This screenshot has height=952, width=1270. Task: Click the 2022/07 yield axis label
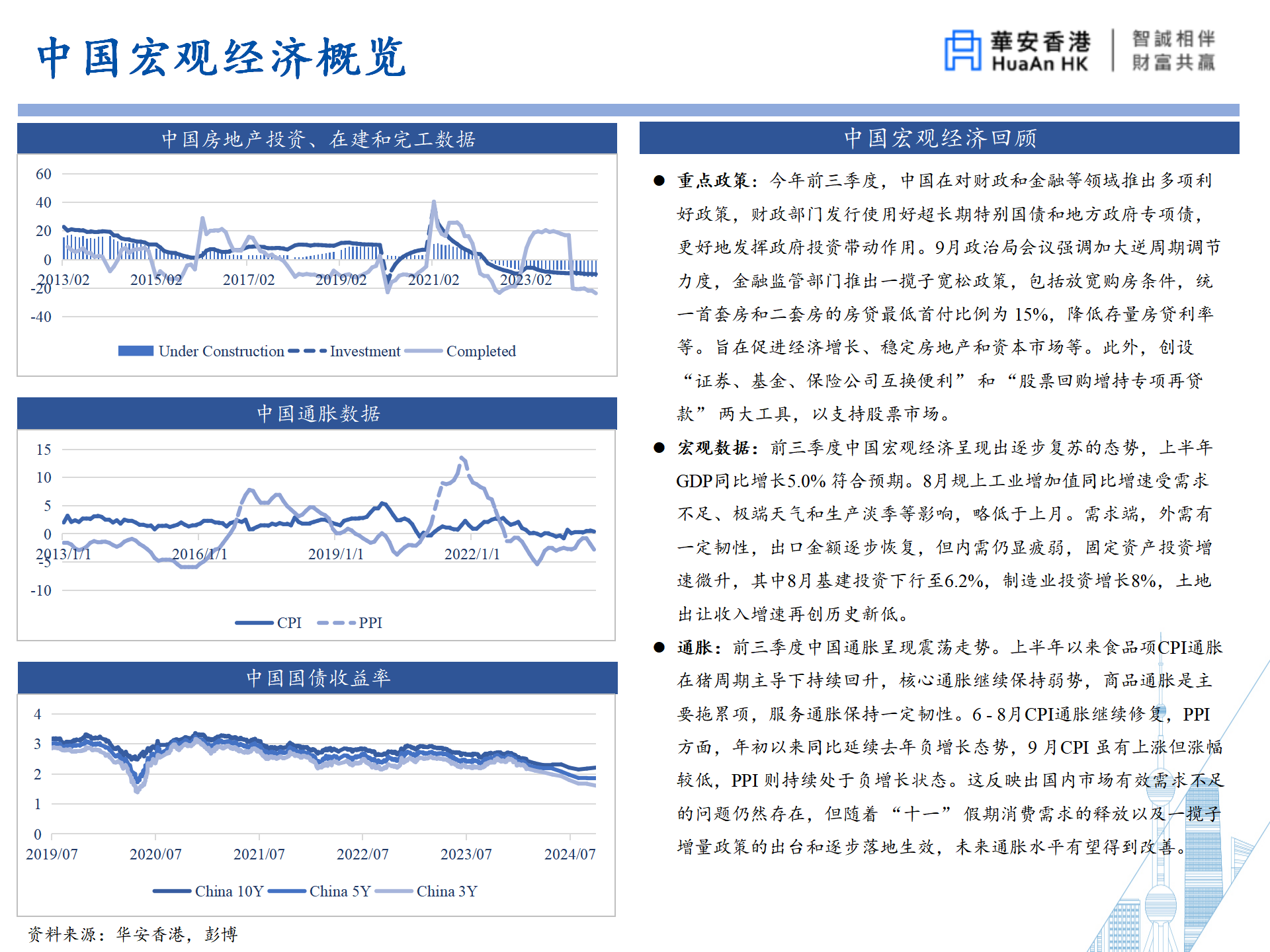click(362, 854)
